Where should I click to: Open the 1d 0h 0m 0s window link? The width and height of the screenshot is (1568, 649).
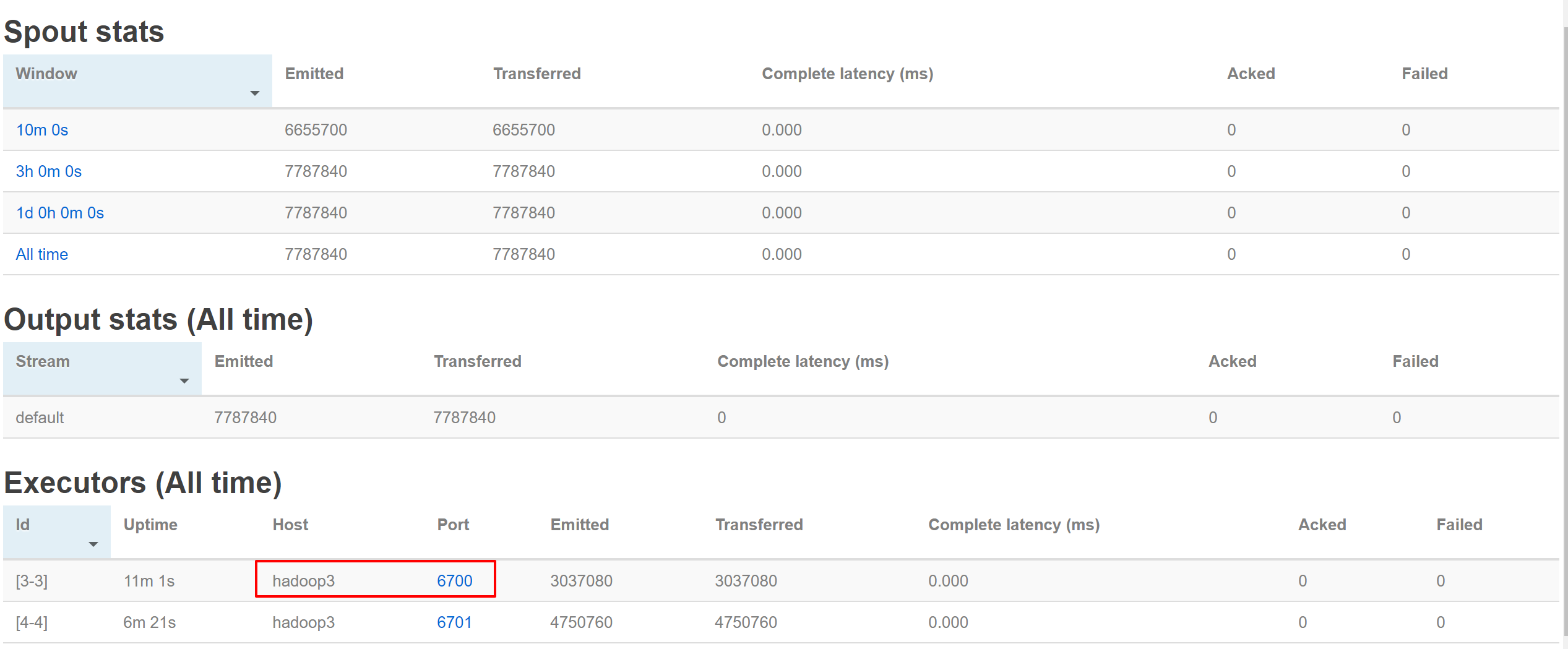point(60,213)
